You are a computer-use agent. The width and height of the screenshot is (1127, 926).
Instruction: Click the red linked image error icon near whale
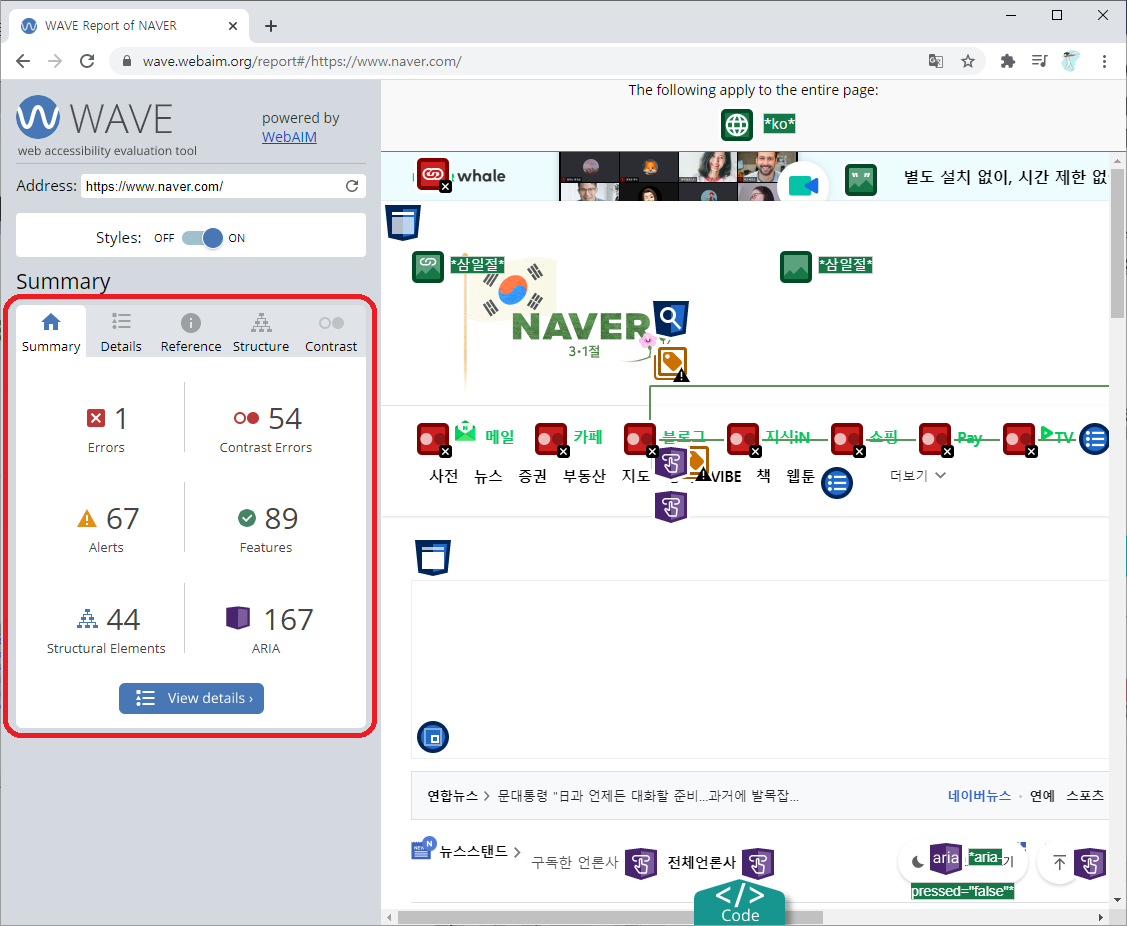tap(433, 174)
